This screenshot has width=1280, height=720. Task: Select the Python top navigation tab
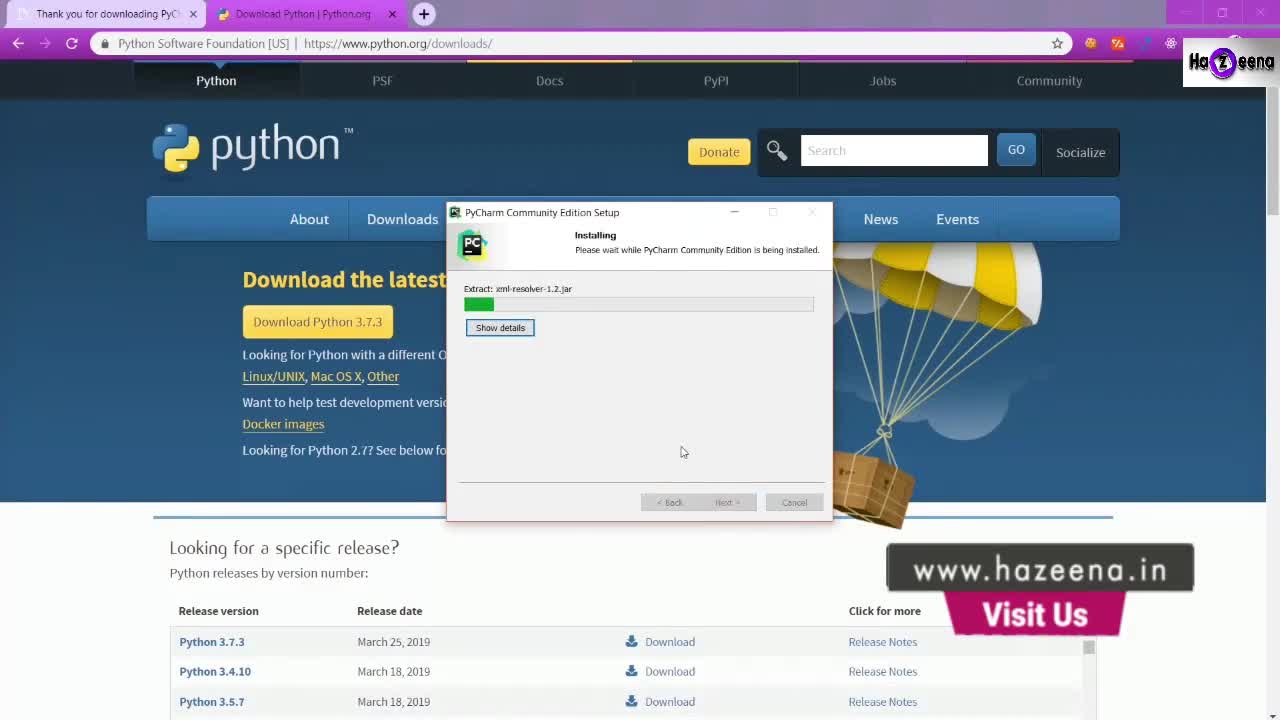(x=216, y=81)
